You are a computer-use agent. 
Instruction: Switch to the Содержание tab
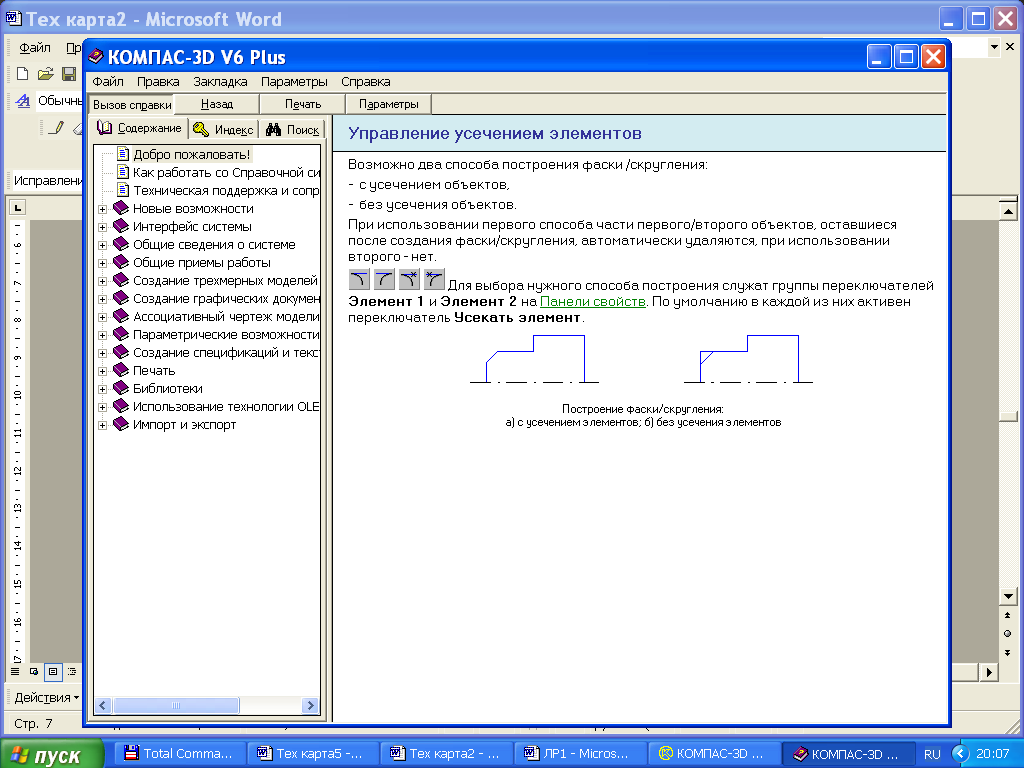pos(139,128)
